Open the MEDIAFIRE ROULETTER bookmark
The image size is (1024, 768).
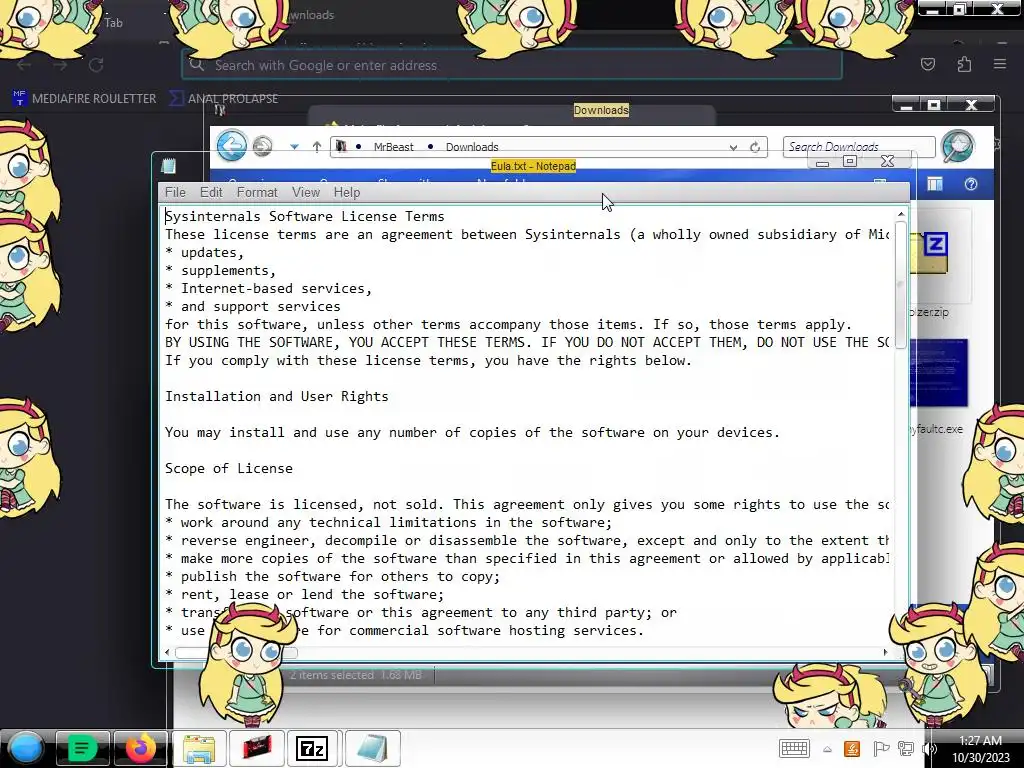[x=84, y=99]
